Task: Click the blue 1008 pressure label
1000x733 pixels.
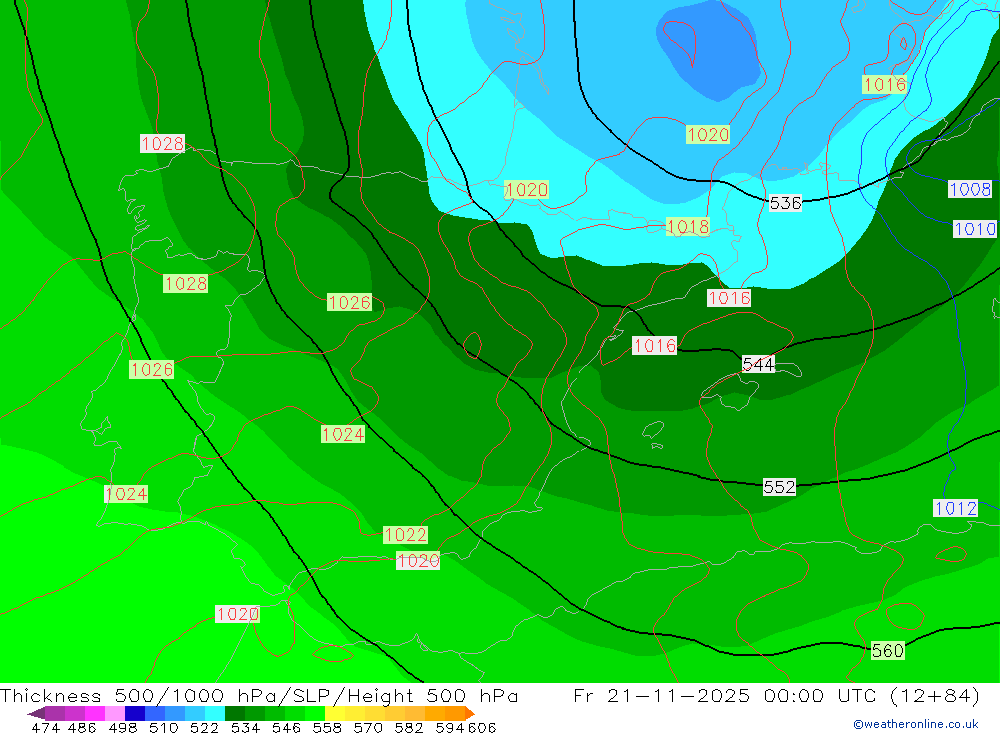Action: pos(970,189)
